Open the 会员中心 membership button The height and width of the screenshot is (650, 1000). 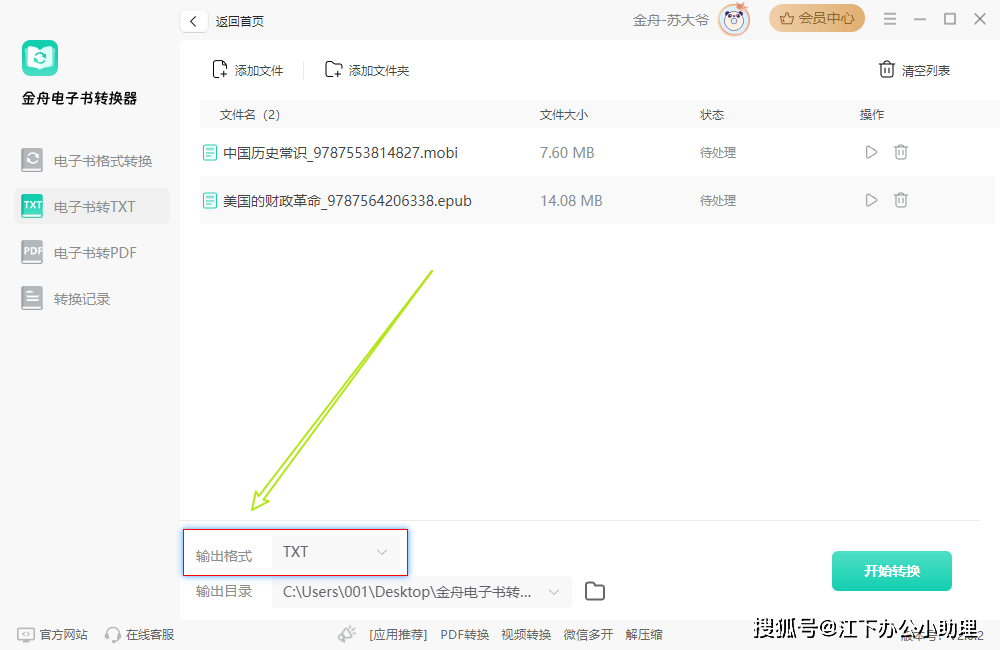tap(816, 18)
